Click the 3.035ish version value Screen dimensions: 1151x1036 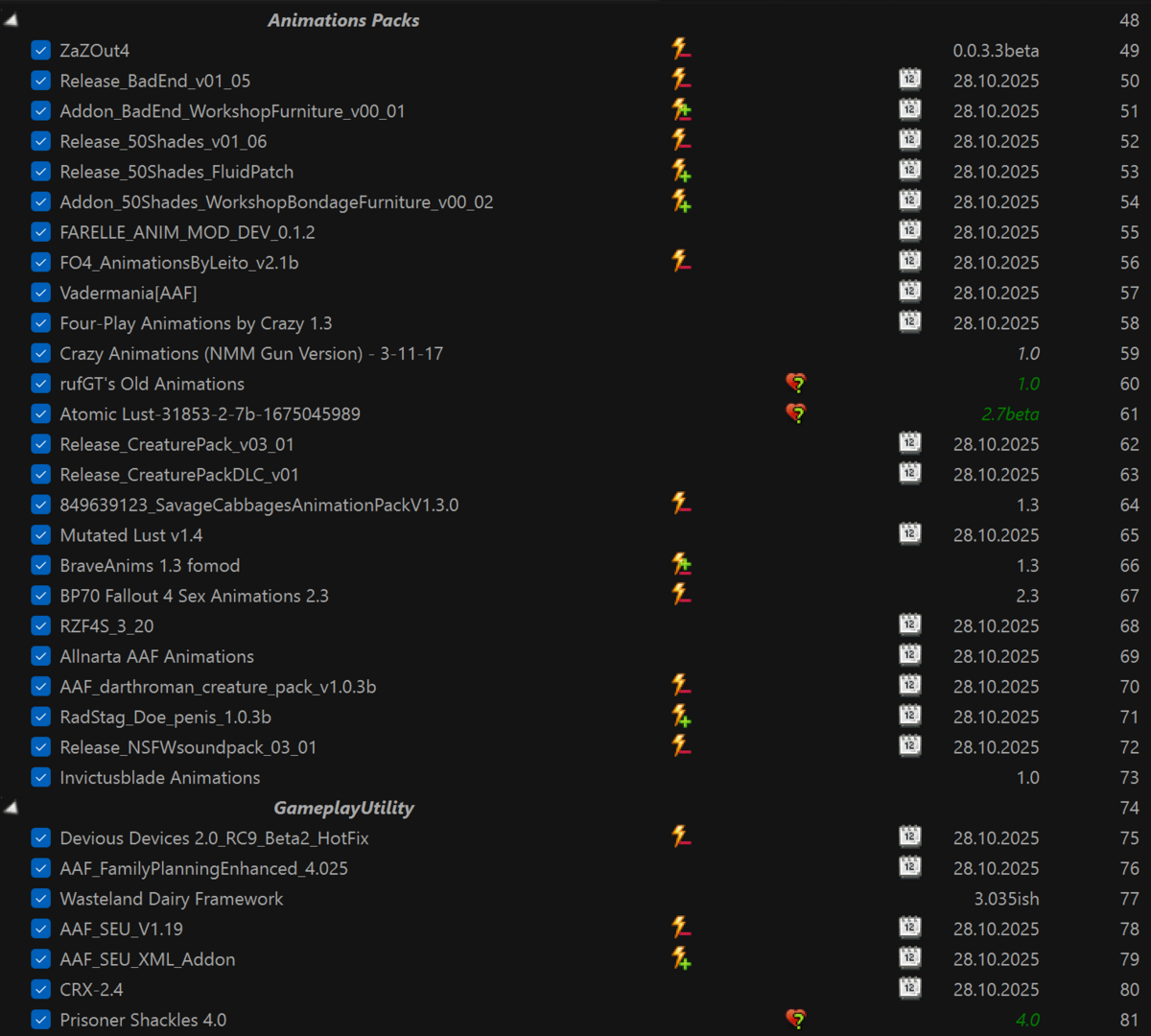coord(1006,899)
